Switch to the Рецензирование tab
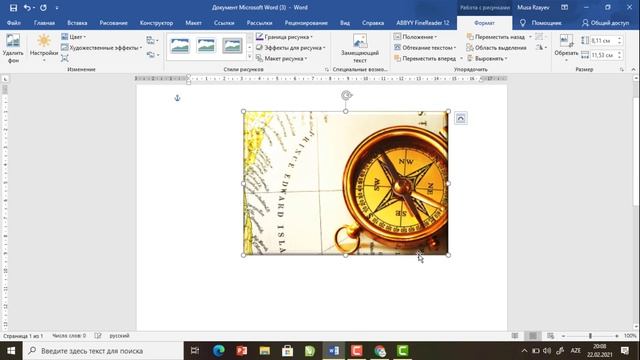 (306, 23)
